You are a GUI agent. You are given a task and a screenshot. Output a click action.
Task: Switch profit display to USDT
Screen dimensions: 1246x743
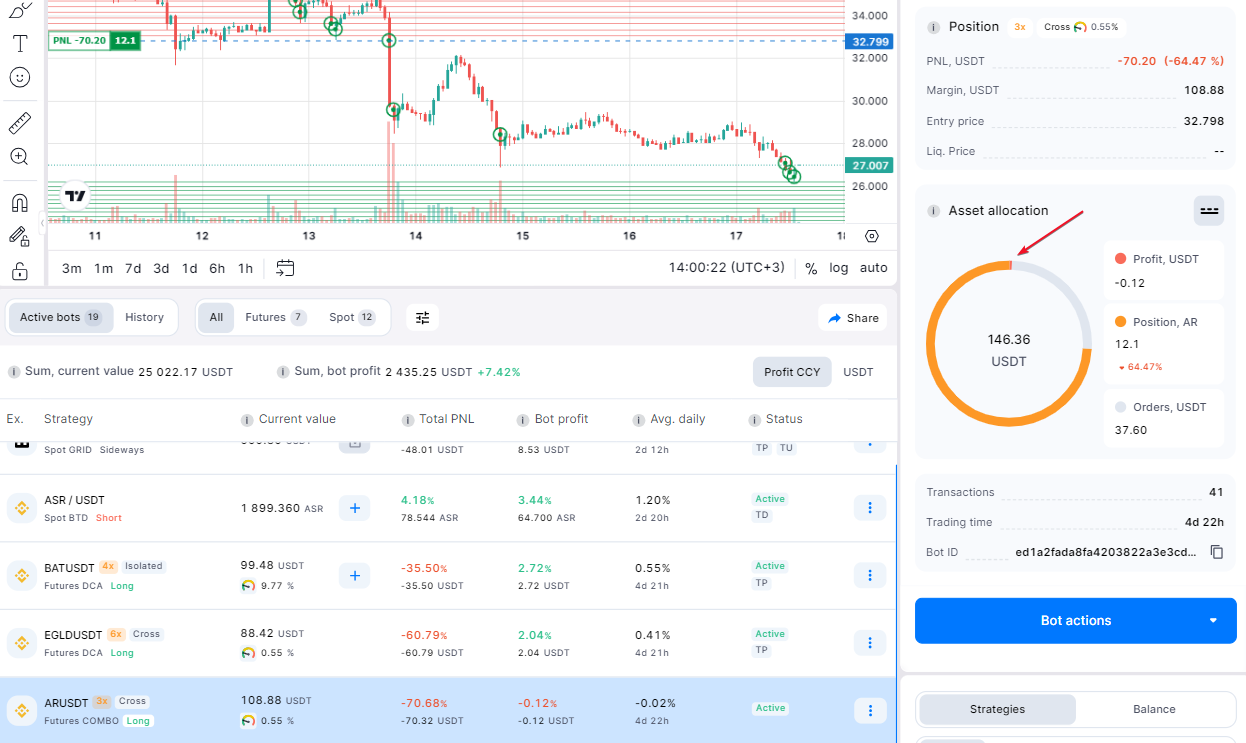tap(858, 372)
